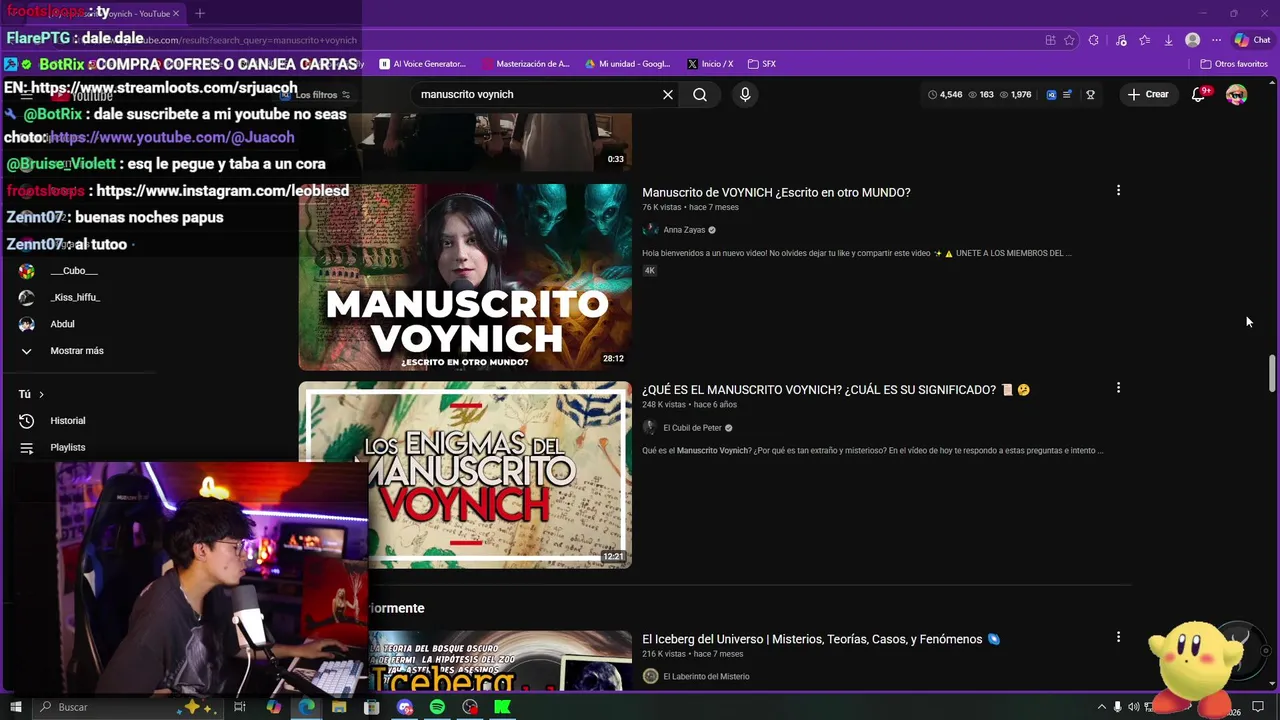Screen dimensions: 1280x720
Task: Open _Kiss_hiffu_ subscription channel
Action: coord(75,297)
